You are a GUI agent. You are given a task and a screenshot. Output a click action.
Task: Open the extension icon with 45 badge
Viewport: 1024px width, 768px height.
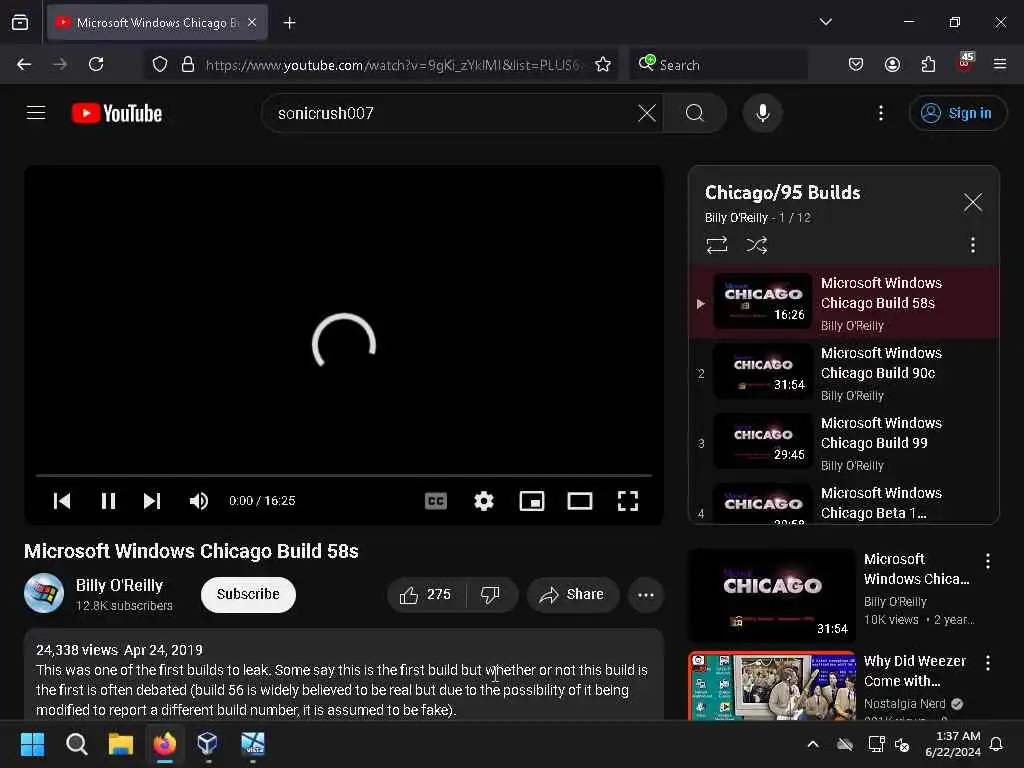965,63
